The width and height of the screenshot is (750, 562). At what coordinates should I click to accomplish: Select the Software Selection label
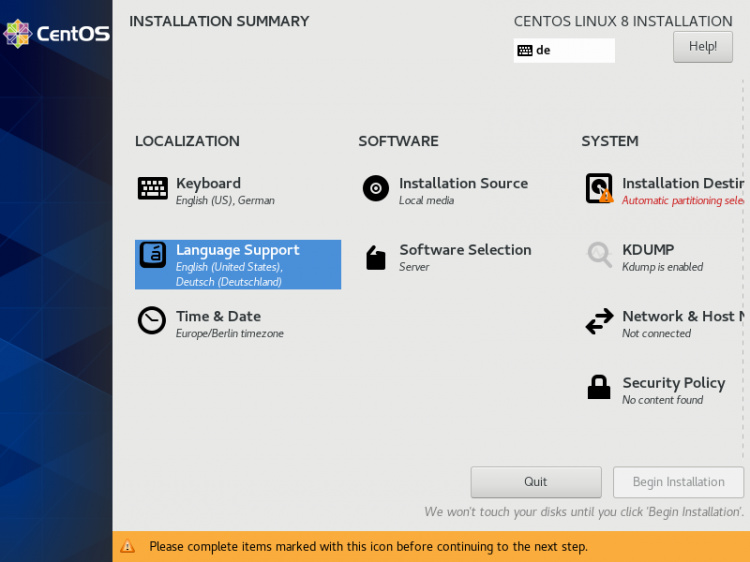click(465, 250)
